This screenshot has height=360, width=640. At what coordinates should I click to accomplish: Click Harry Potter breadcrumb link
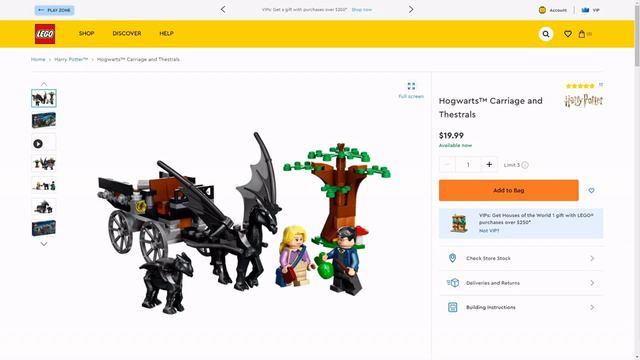coord(71,59)
